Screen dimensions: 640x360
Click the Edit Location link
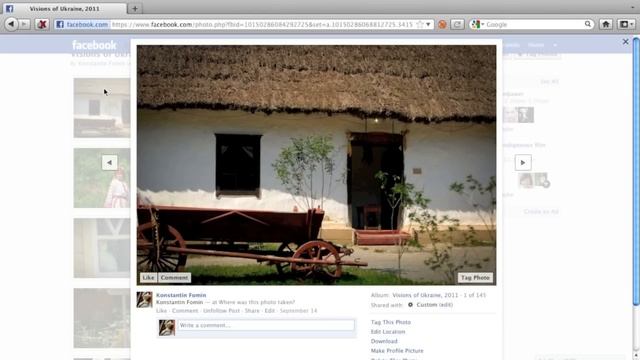coord(388,332)
